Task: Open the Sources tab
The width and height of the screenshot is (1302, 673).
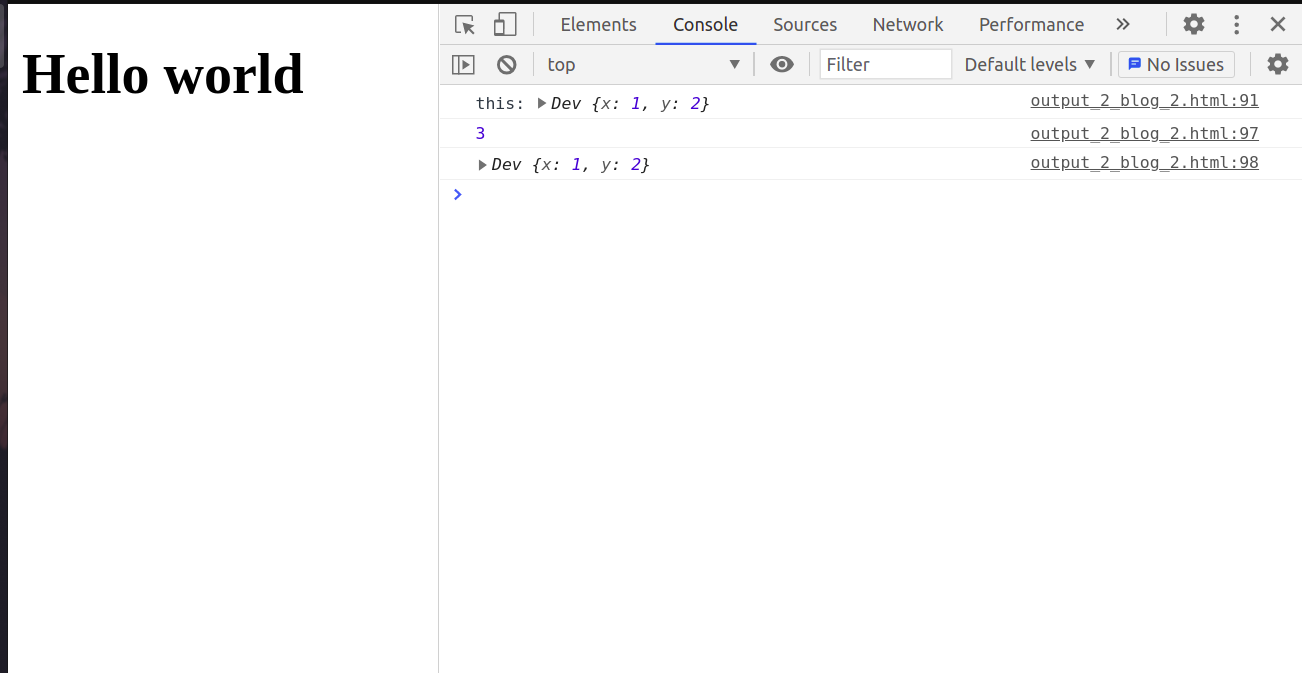Action: click(804, 25)
